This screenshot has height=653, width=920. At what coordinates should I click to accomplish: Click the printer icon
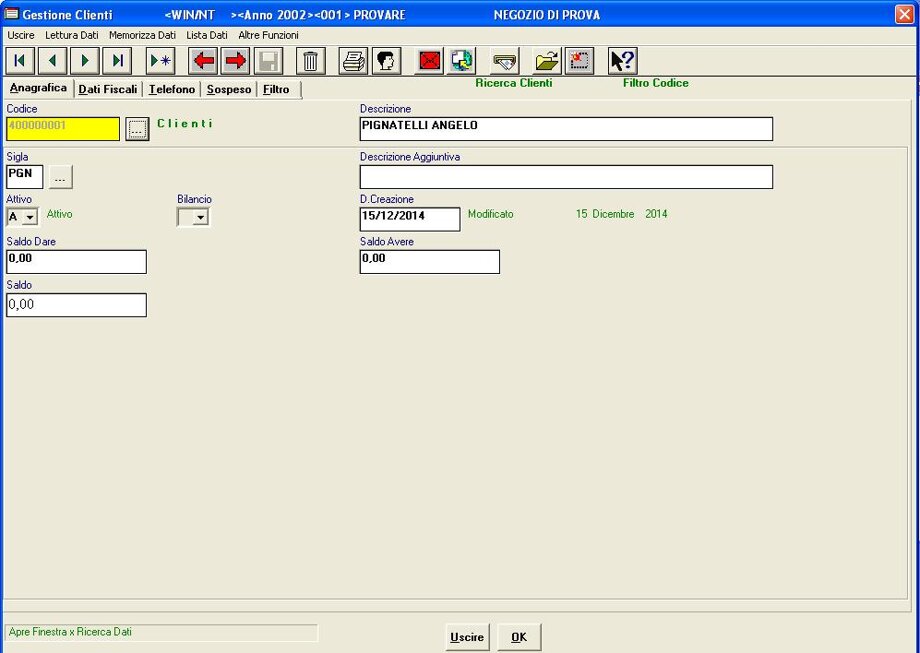354,61
